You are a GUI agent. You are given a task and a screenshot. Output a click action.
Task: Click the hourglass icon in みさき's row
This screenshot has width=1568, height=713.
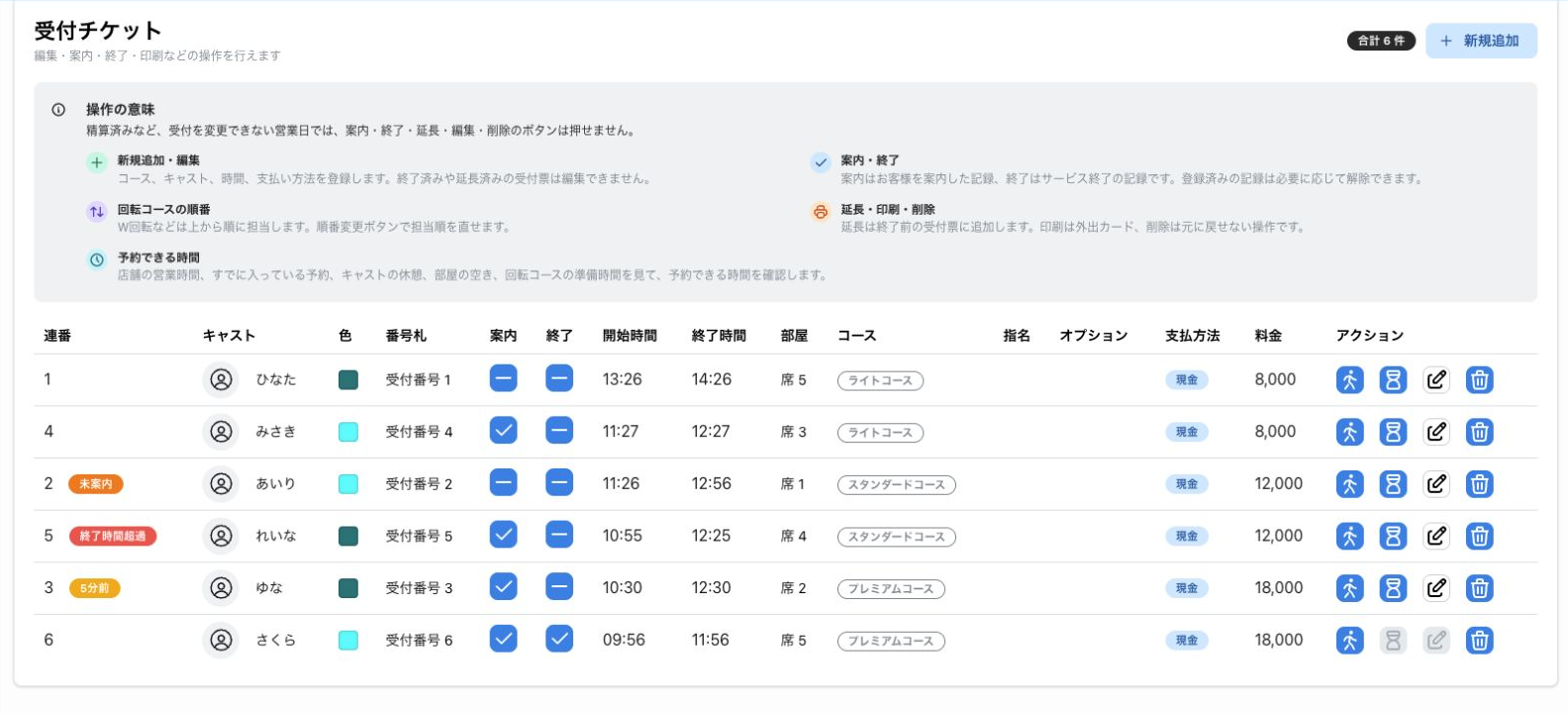tap(1393, 432)
